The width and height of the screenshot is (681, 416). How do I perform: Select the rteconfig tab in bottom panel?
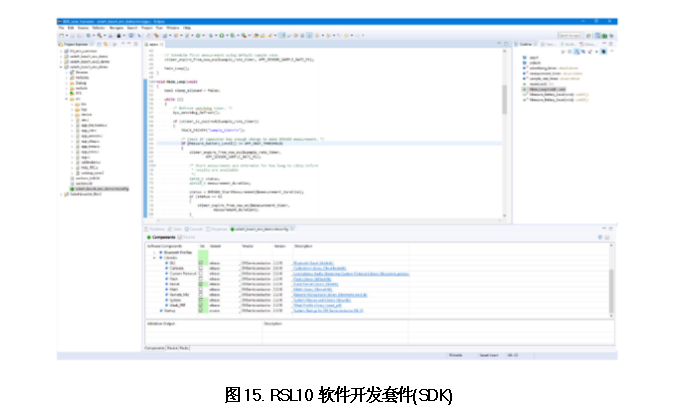pyautogui.click(x=262, y=229)
